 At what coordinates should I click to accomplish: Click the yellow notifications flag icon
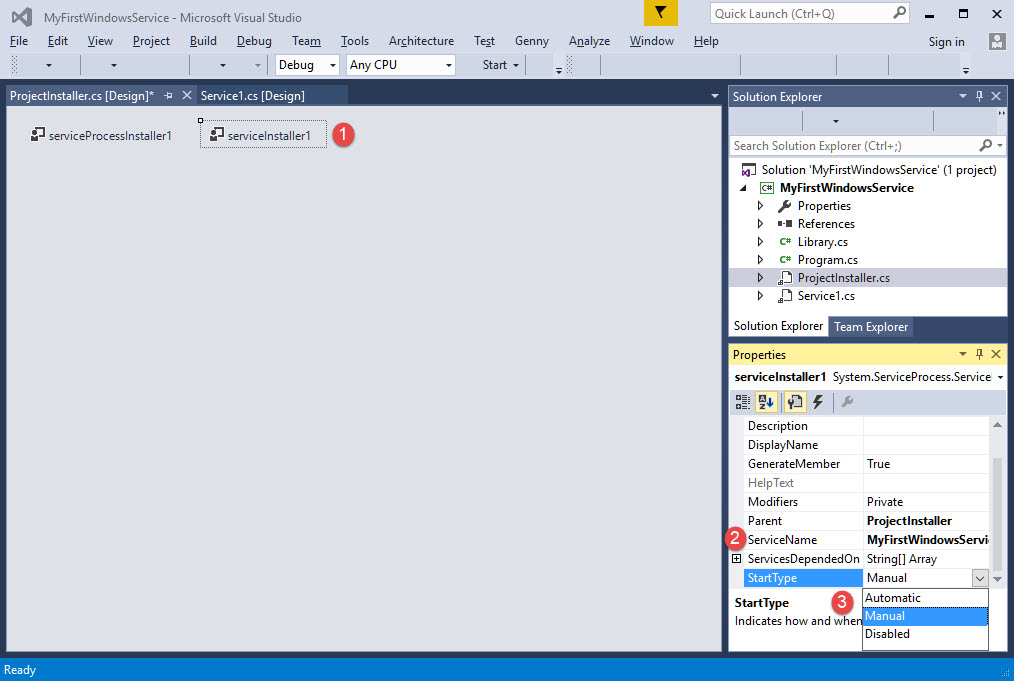tap(660, 13)
